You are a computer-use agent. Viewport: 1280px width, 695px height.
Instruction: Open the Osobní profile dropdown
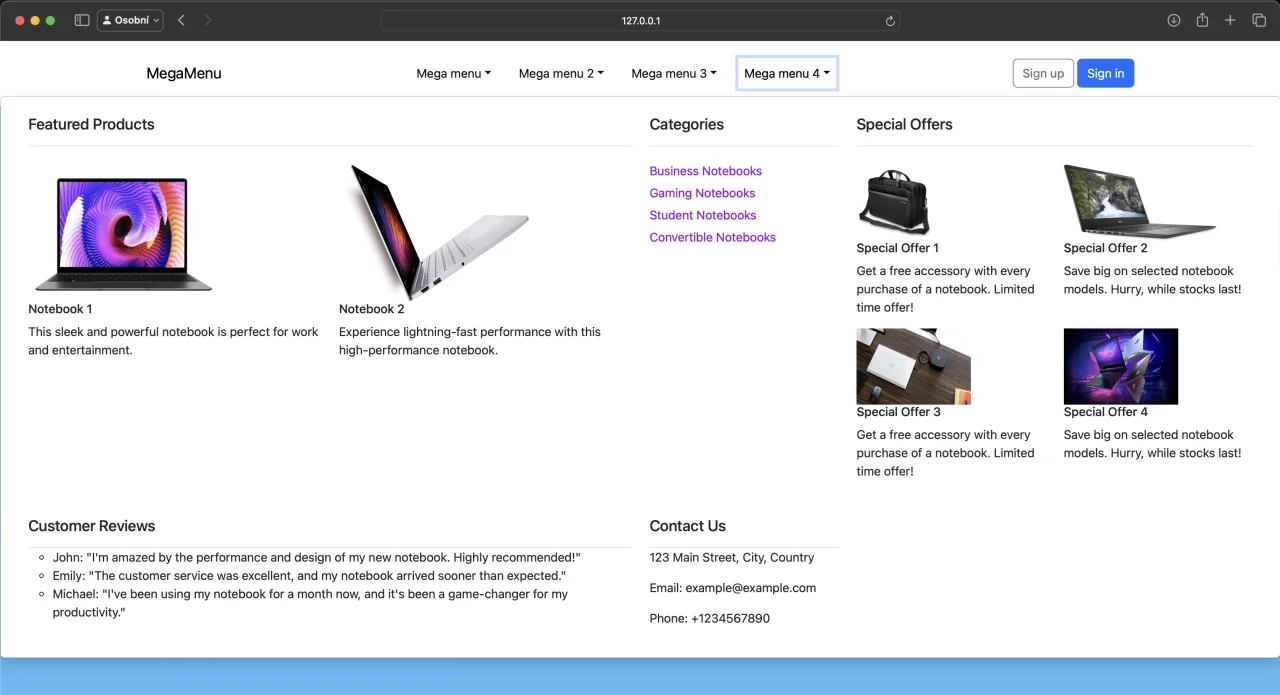pyautogui.click(x=130, y=20)
